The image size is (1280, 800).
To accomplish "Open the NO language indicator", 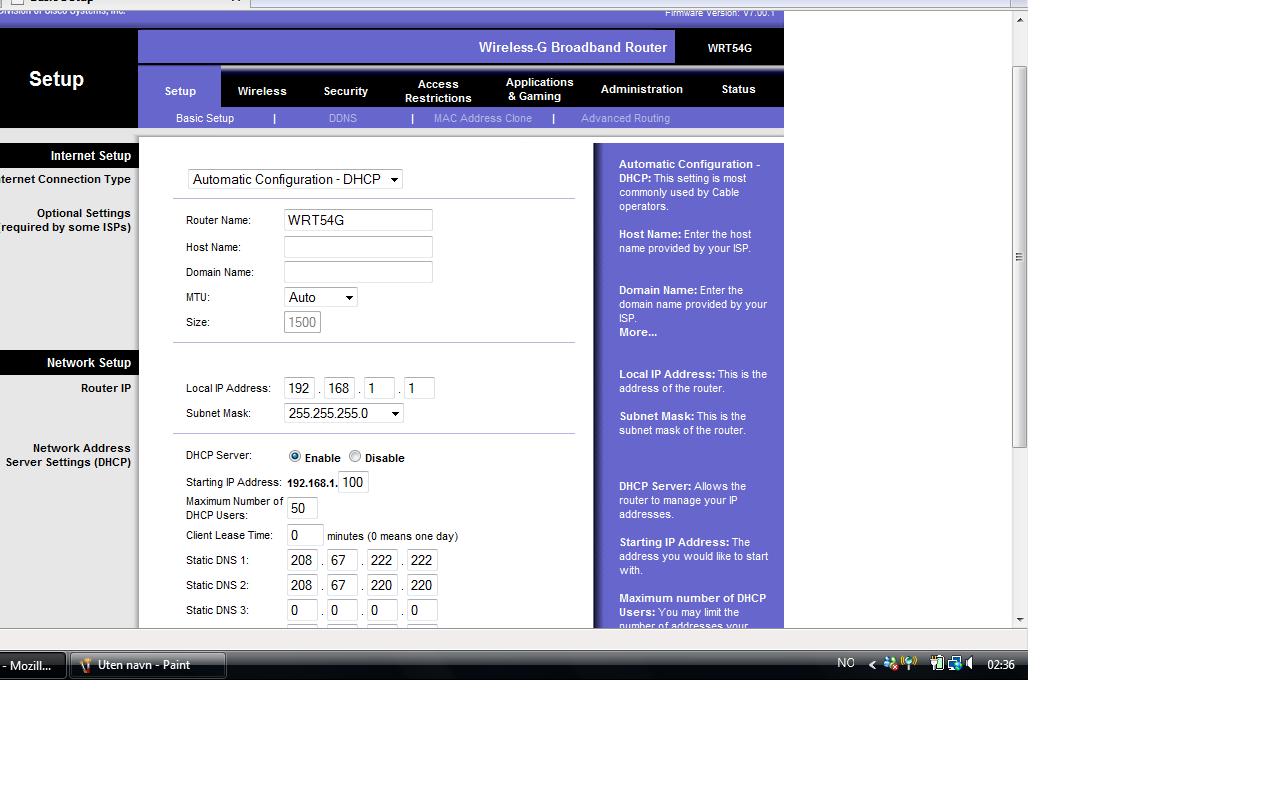I will pos(846,663).
